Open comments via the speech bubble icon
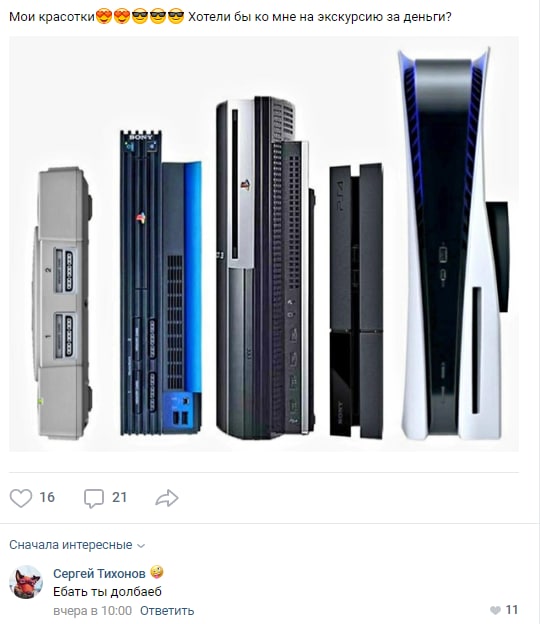 94,498
